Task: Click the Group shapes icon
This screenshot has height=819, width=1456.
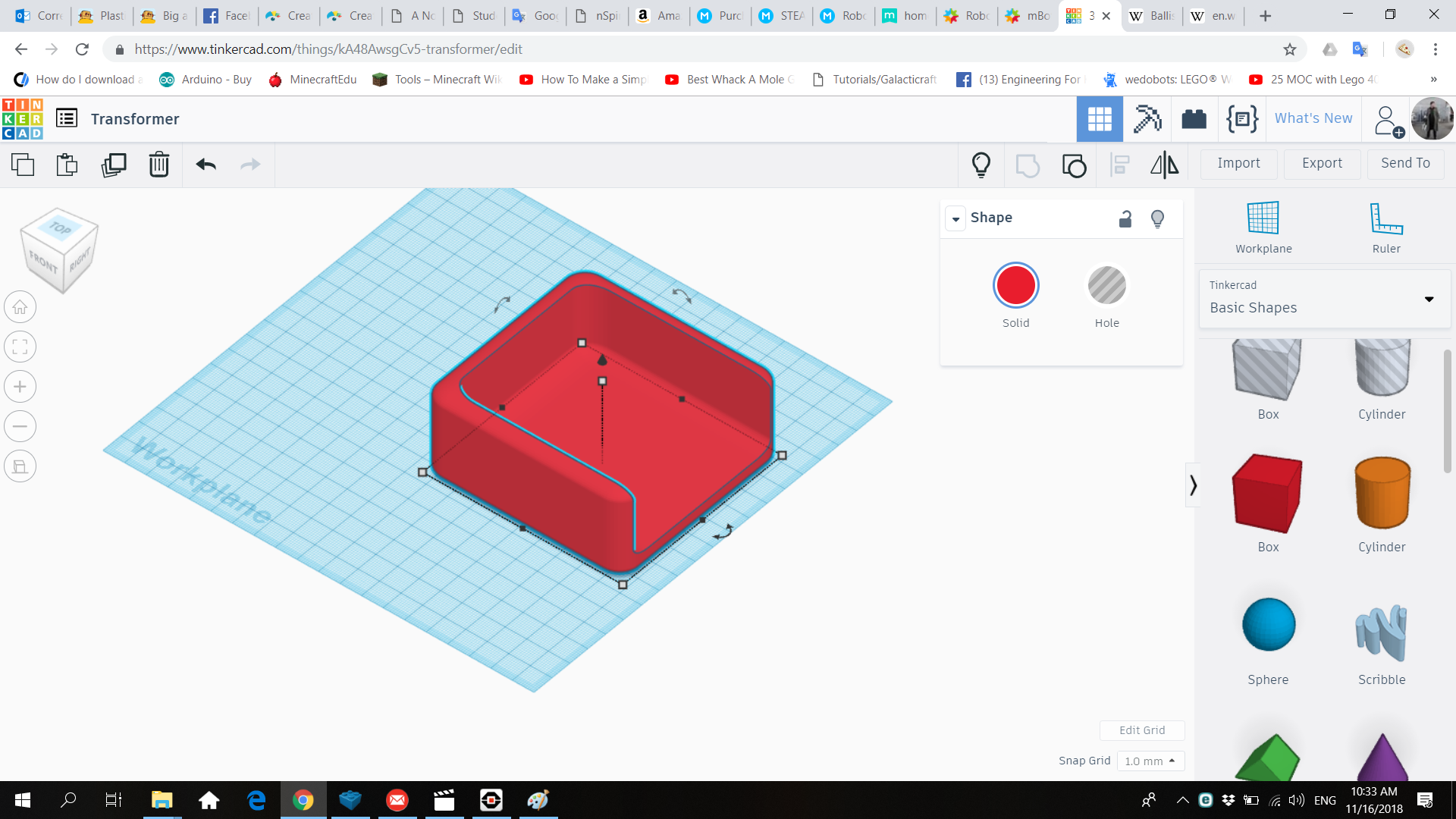Action: tap(1028, 165)
